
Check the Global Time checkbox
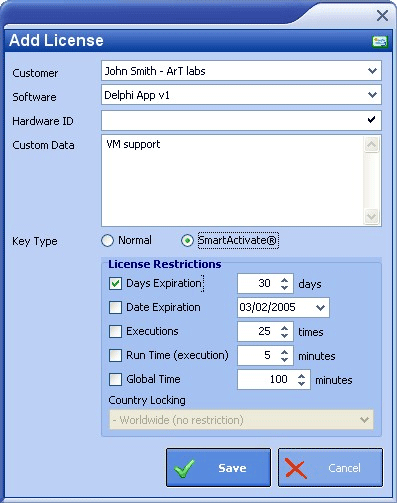(115, 380)
